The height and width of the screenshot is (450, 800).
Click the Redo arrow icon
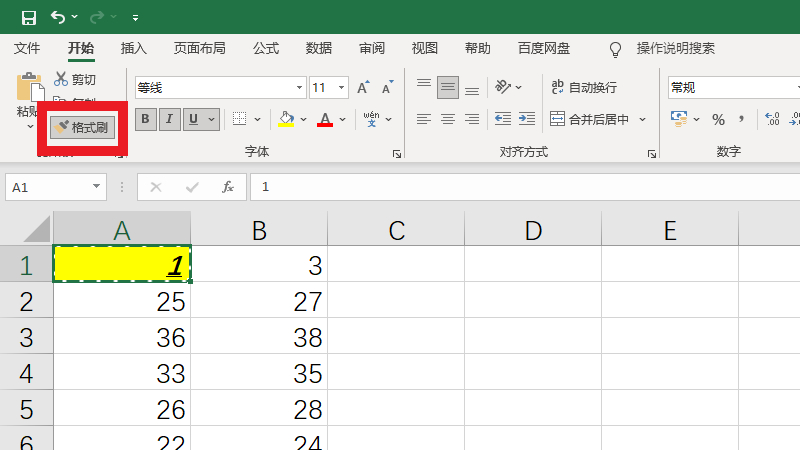click(x=96, y=17)
